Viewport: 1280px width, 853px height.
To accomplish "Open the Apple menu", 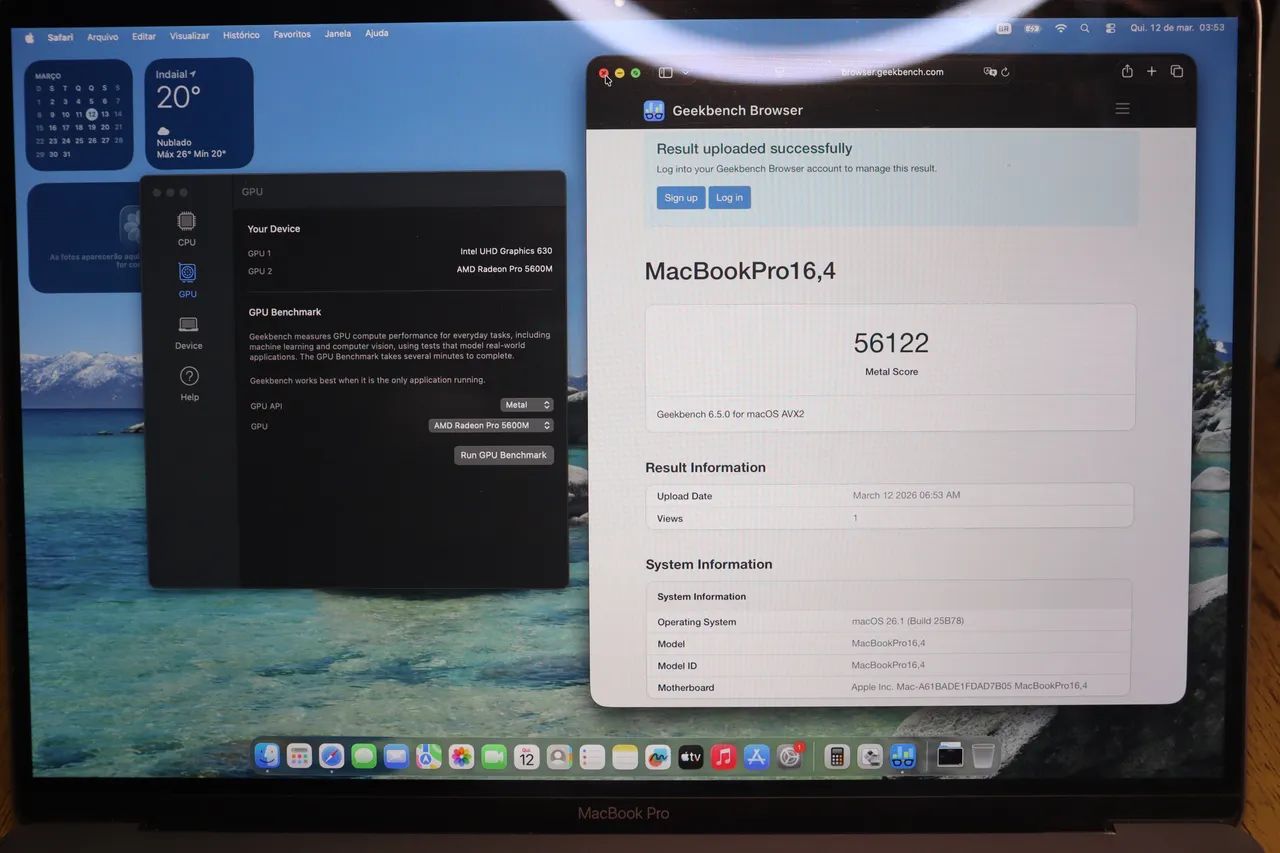I will coord(29,37).
